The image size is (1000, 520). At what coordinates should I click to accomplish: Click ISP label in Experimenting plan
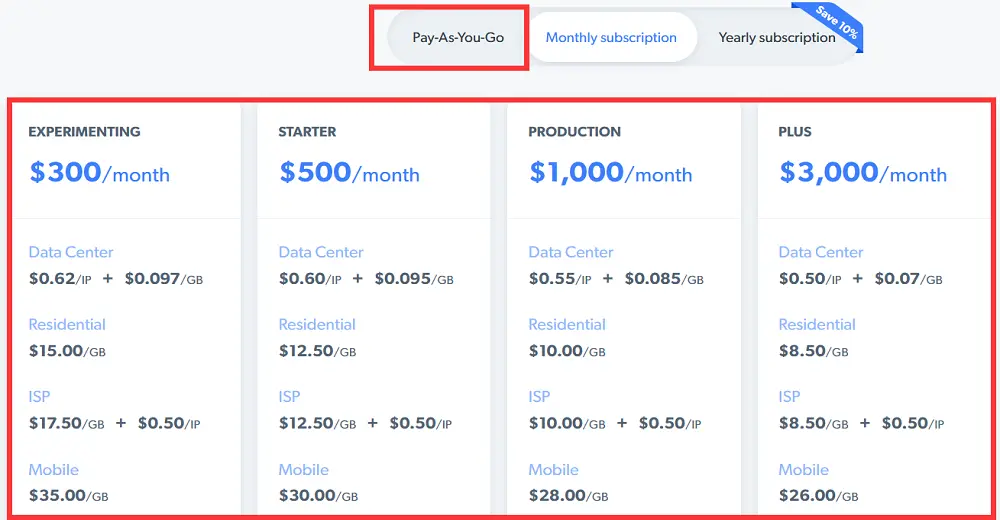[x=39, y=396]
